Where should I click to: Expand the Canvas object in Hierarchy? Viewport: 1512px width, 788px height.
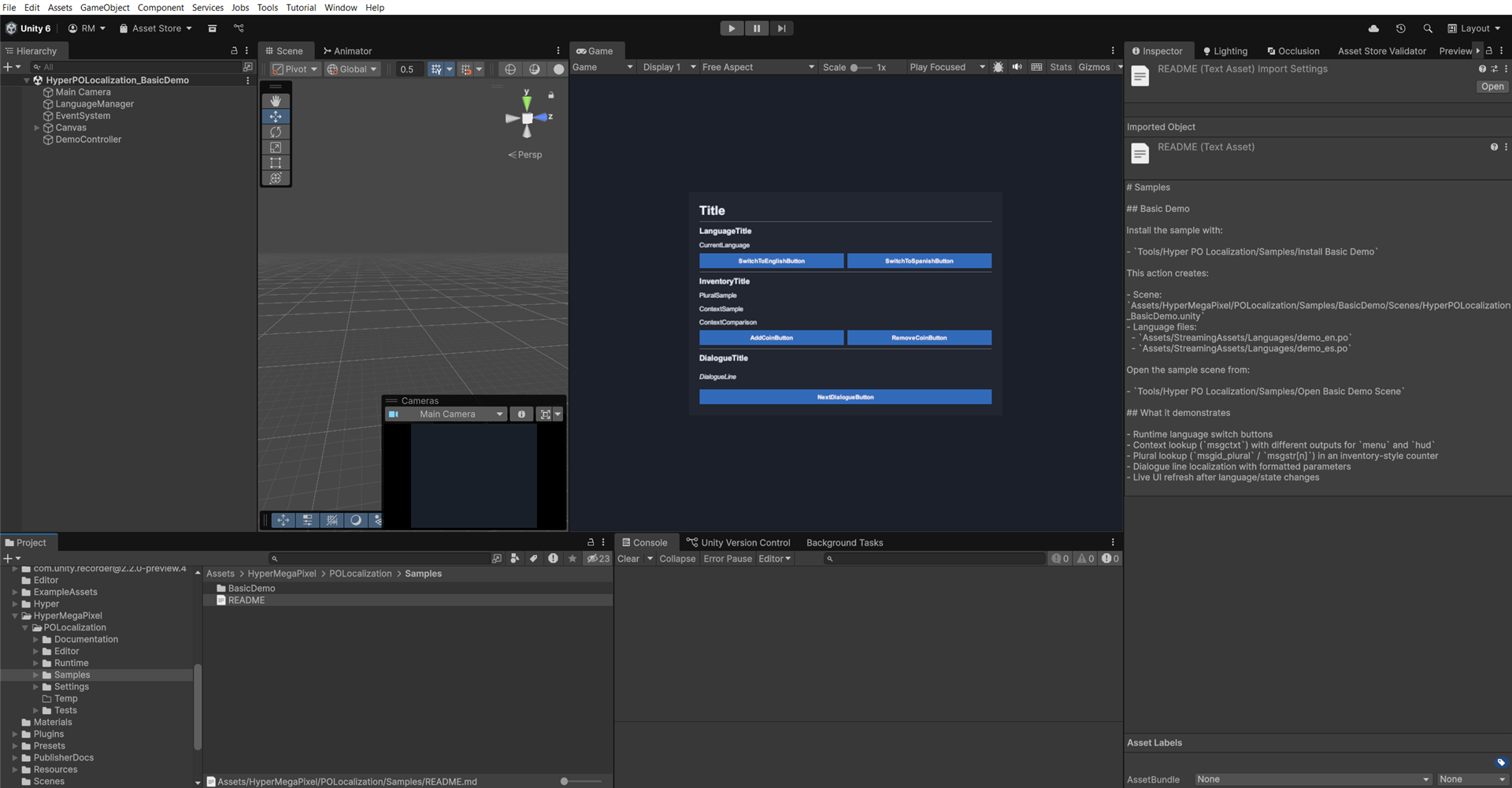[x=36, y=127]
